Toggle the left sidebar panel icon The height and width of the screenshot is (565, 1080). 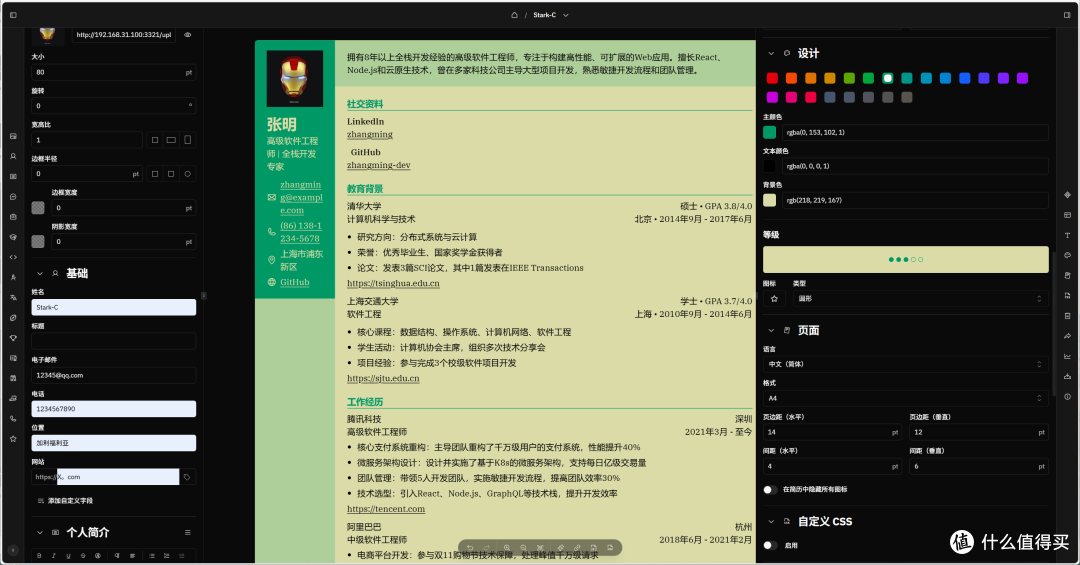[x=13, y=14]
